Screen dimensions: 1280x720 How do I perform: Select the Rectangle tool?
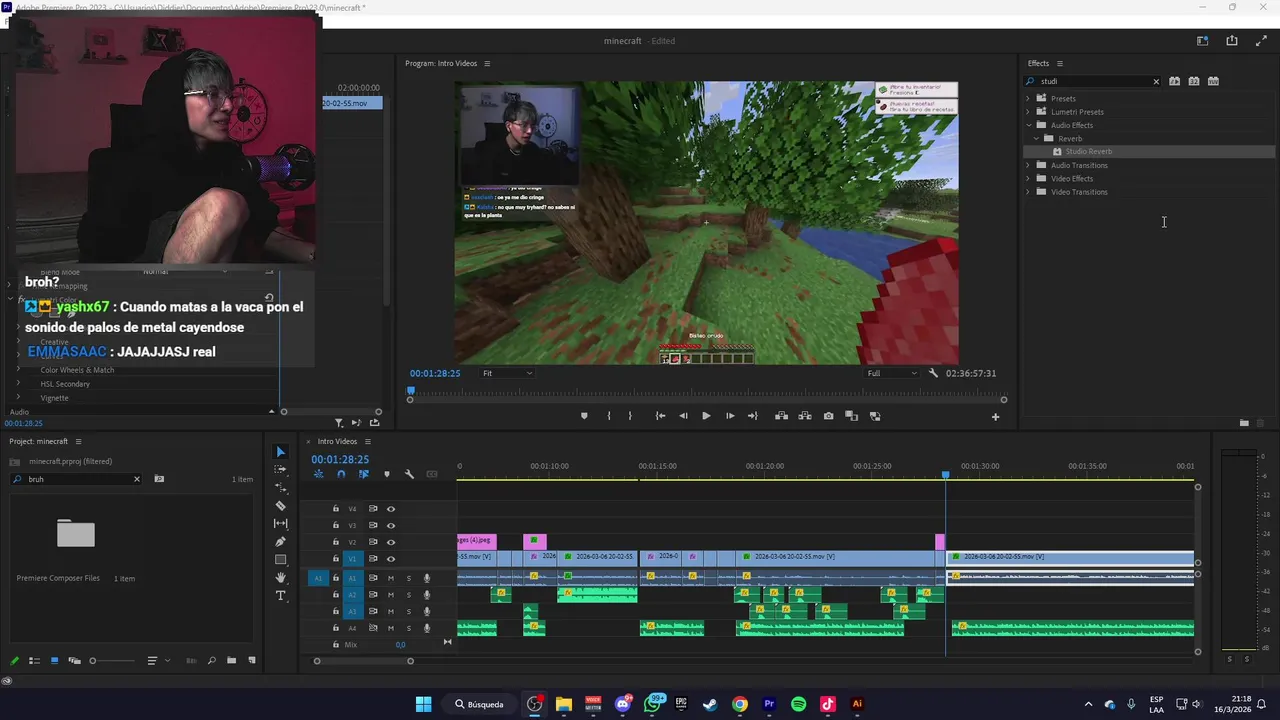[x=281, y=560]
